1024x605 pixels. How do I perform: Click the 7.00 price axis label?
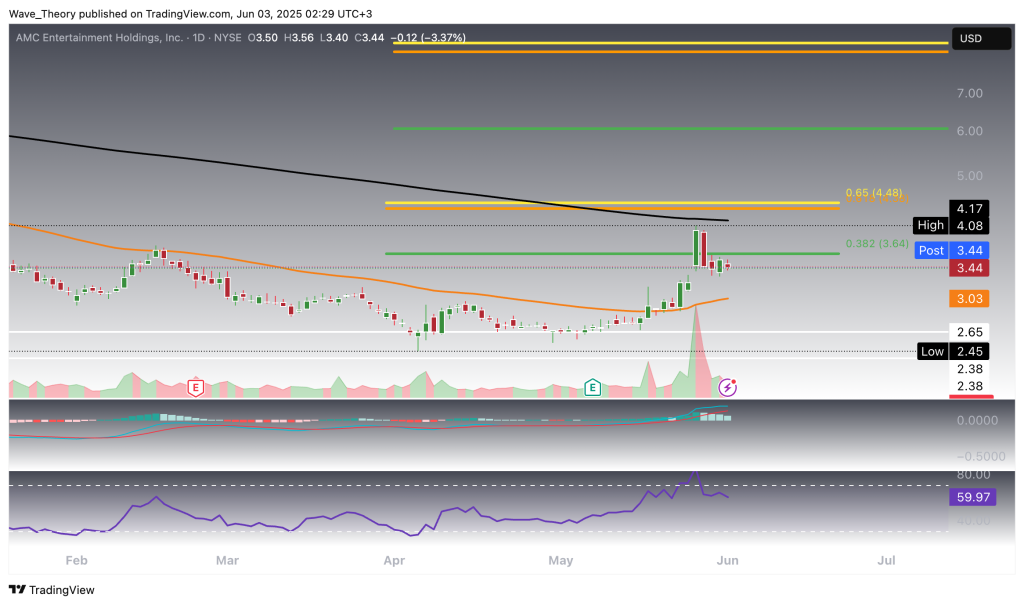pos(970,93)
